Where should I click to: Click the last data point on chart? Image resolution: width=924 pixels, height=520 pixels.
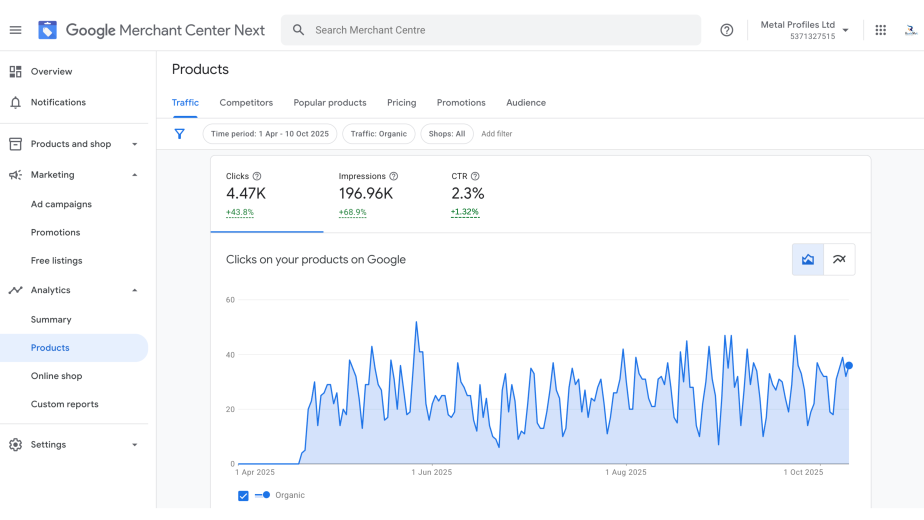click(849, 366)
